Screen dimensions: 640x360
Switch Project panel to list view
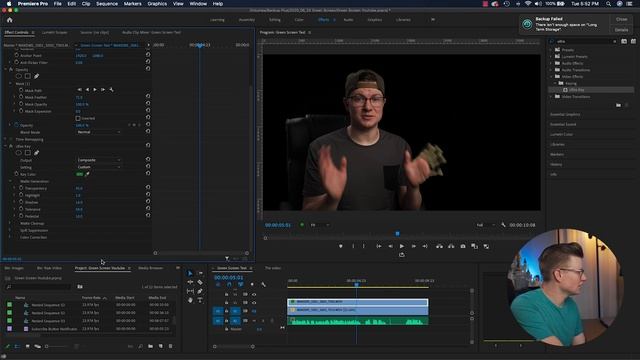[17, 346]
